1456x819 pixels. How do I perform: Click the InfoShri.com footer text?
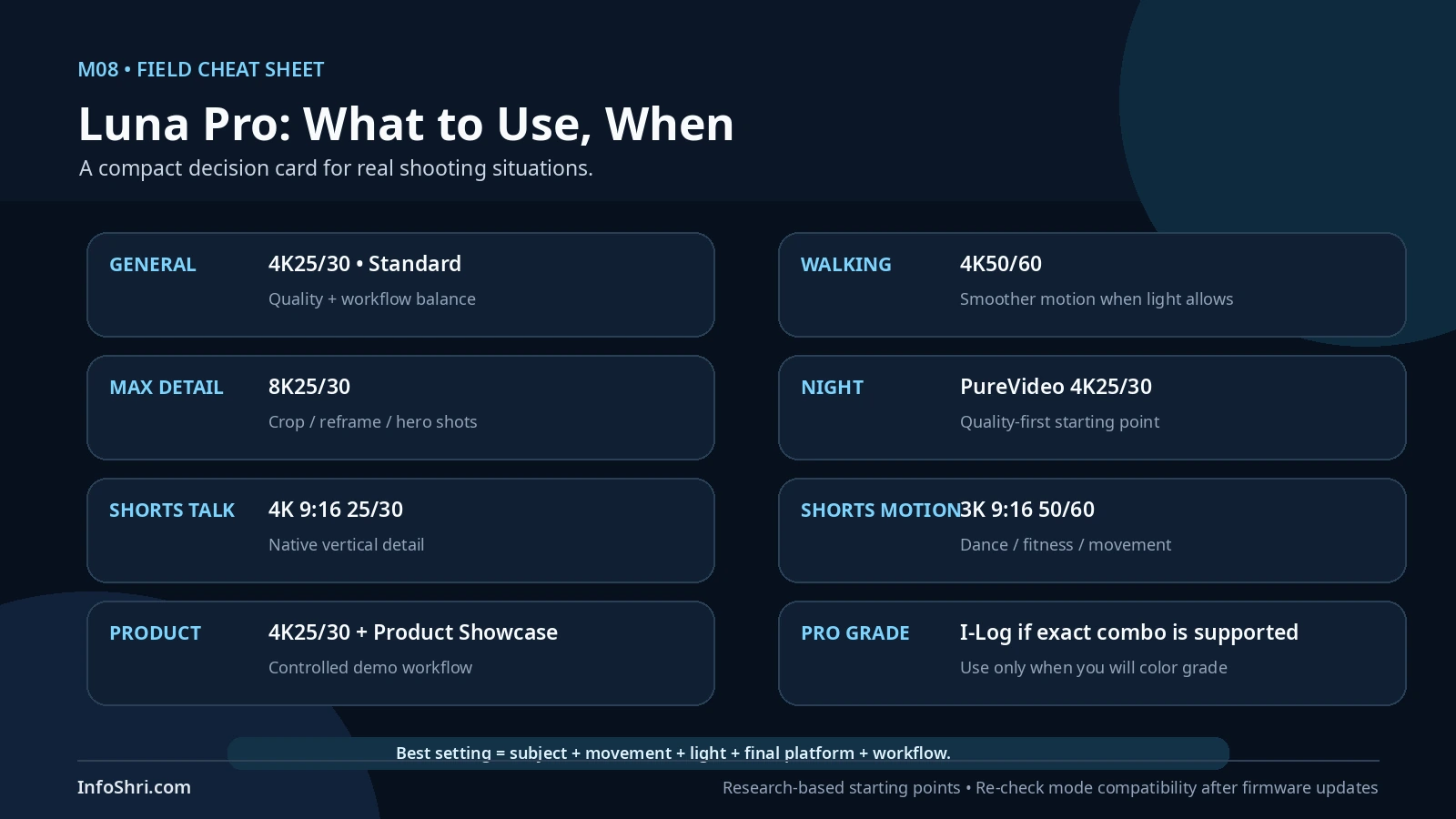coord(134,788)
